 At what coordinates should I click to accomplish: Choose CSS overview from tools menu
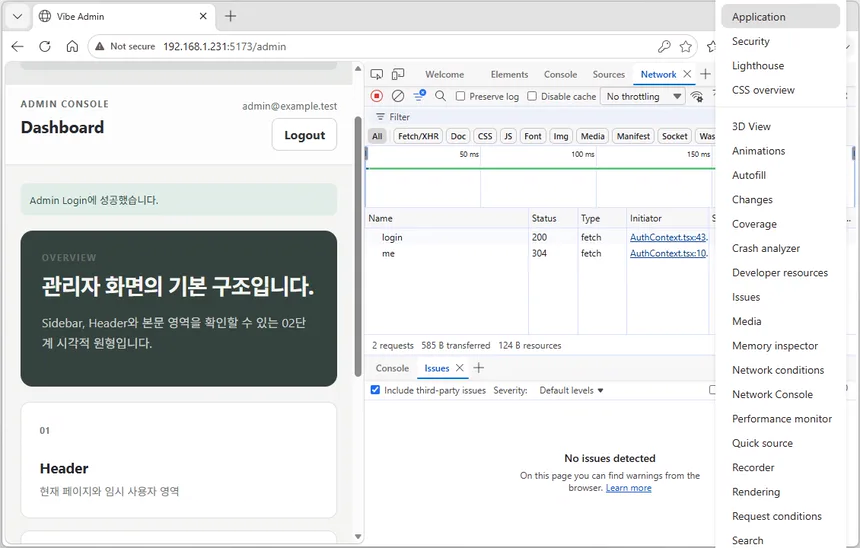point(780,90)
